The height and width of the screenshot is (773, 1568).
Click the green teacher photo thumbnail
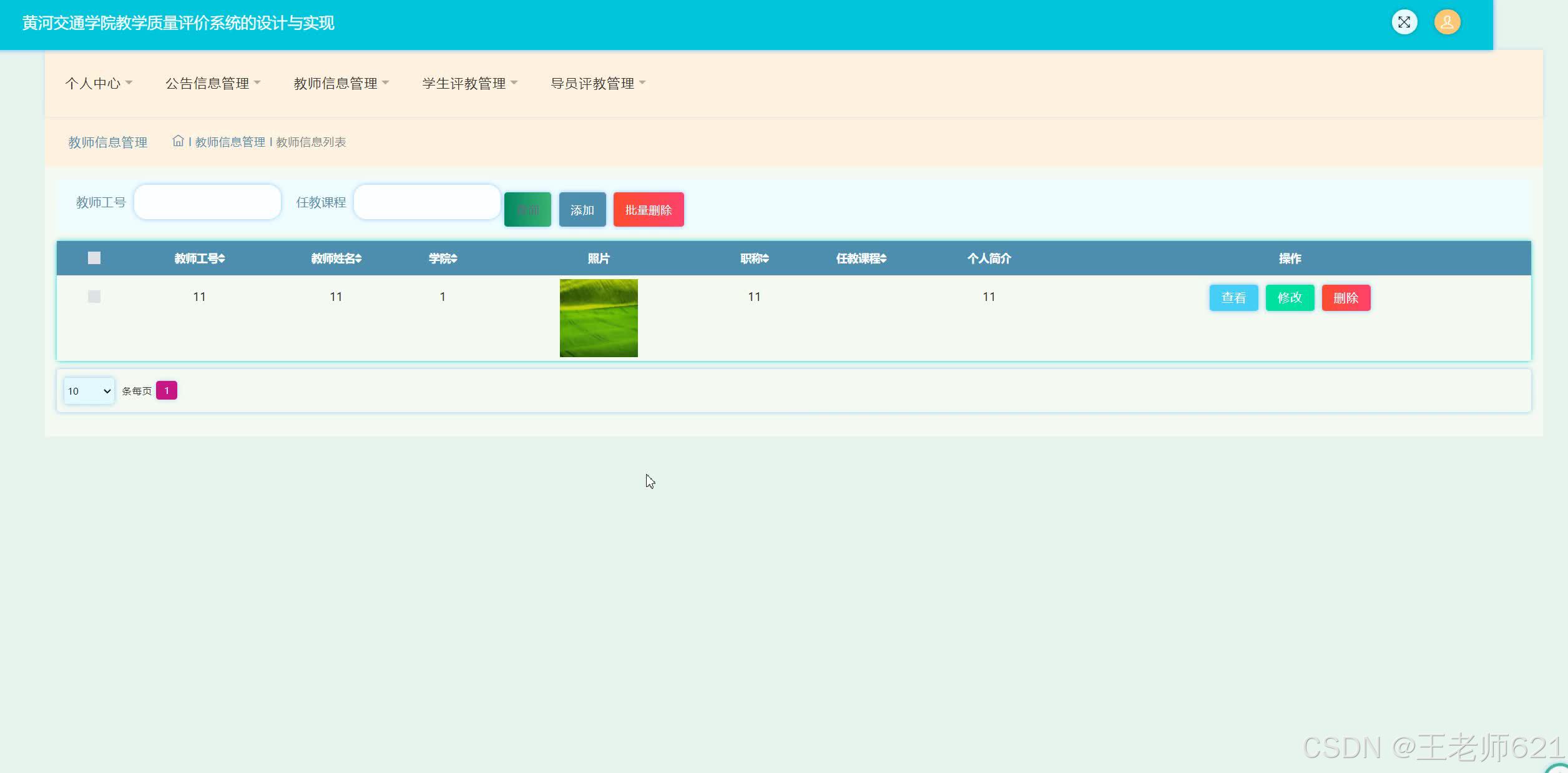598,318
